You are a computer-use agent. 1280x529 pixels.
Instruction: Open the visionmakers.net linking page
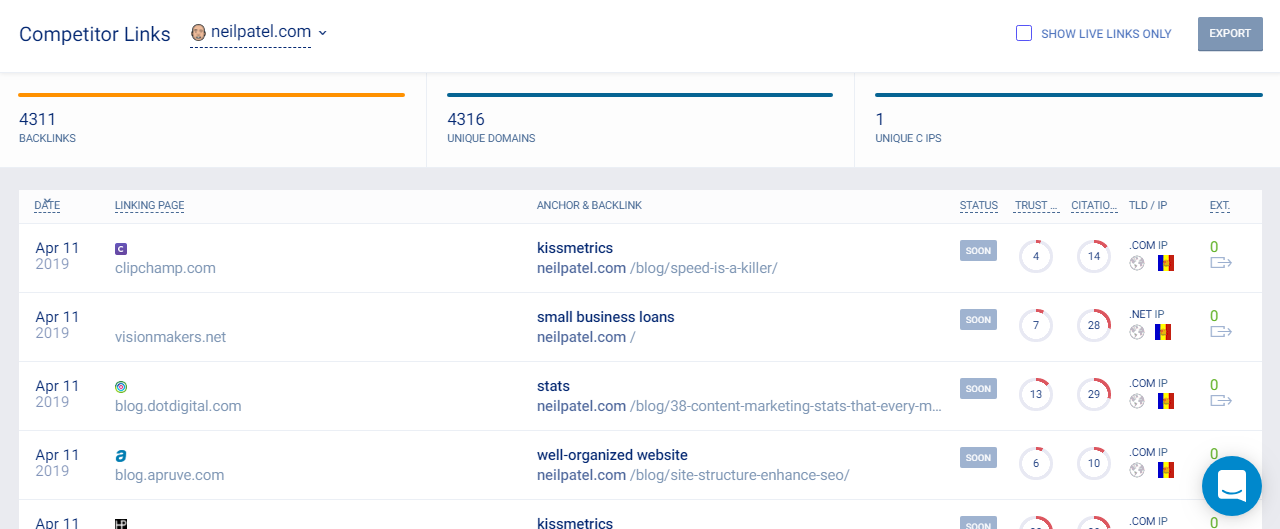[170, 337]
